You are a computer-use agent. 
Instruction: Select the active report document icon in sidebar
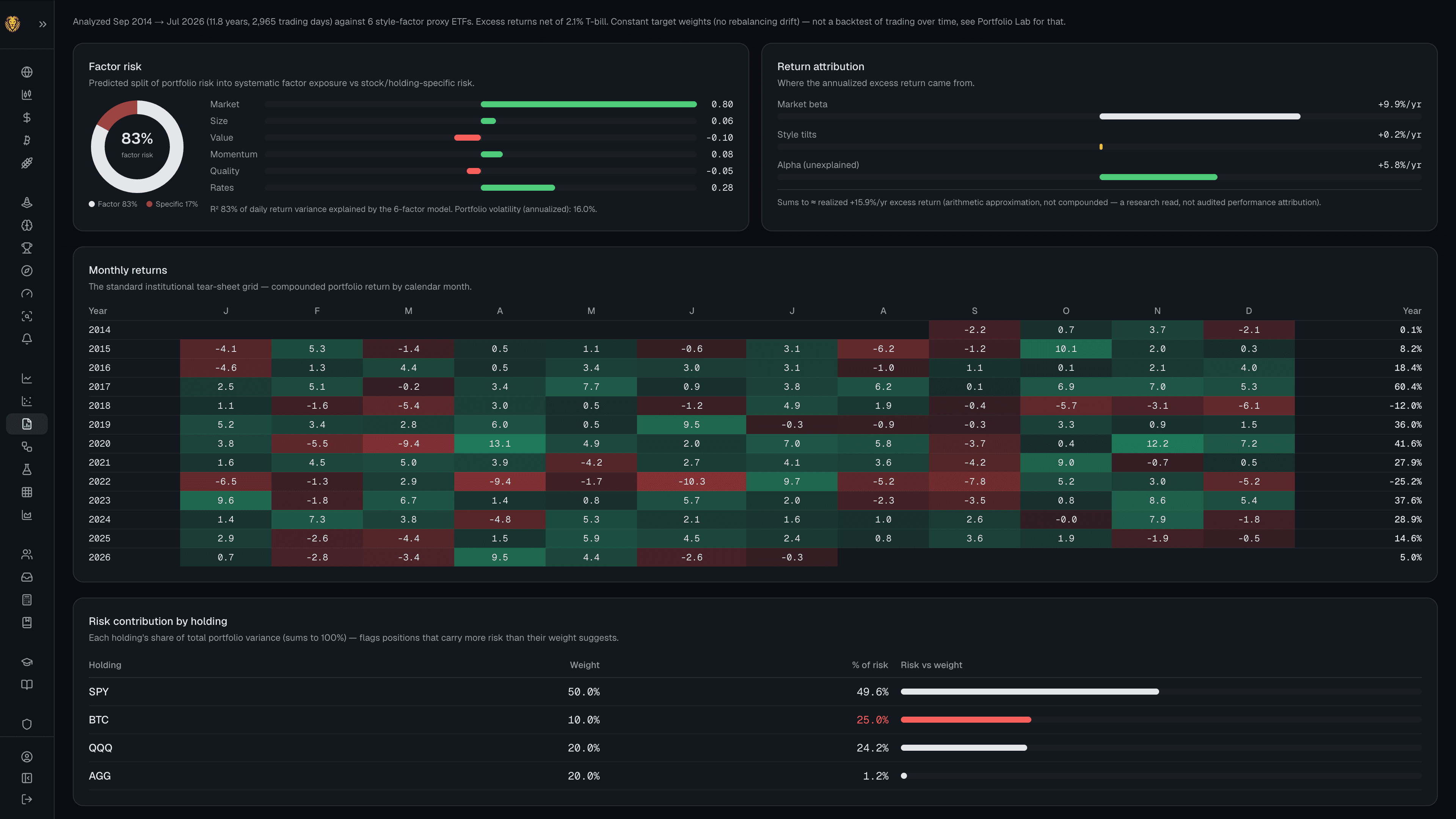point(27,424)
